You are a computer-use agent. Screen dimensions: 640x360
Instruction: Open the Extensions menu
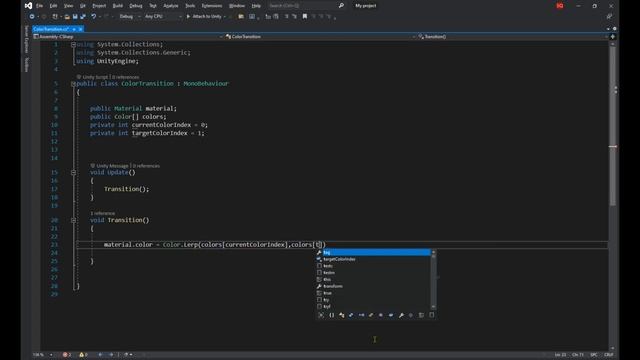pos(211,6)
